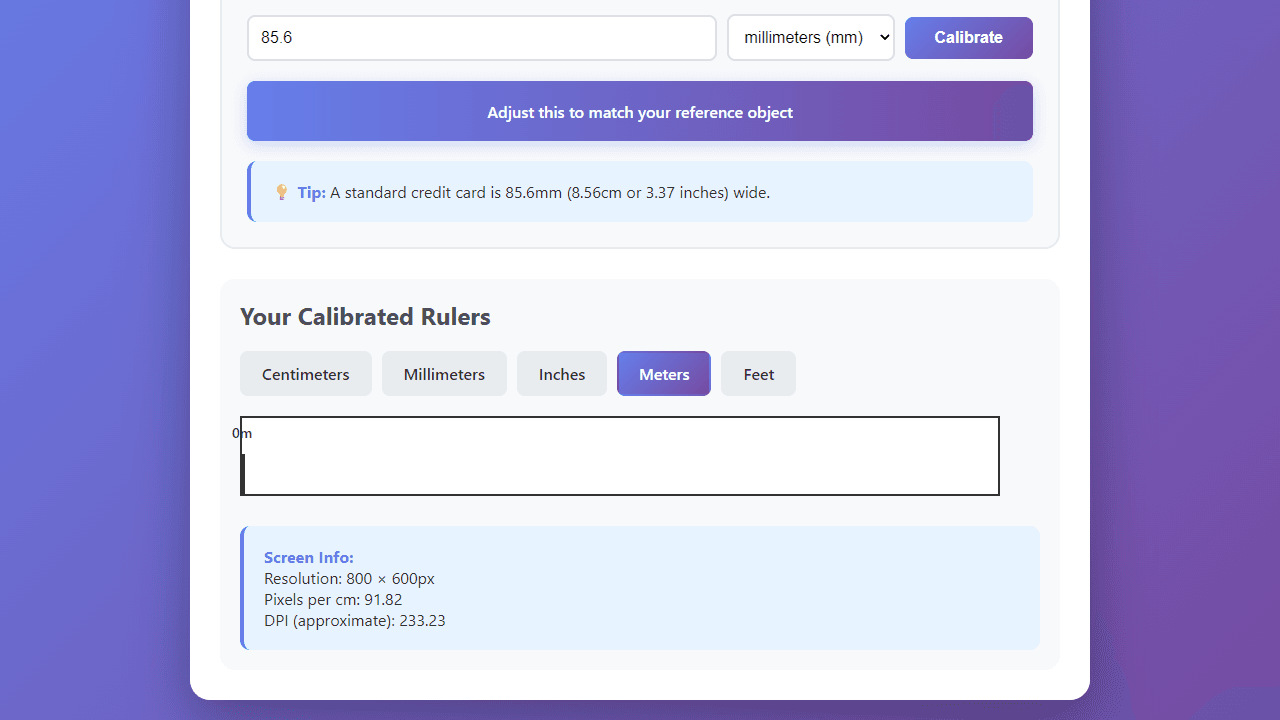Switch to the Millimeters ruler tab
Image resolution: width=1280 pixels, height=720 pixels.
click(444, 374)
